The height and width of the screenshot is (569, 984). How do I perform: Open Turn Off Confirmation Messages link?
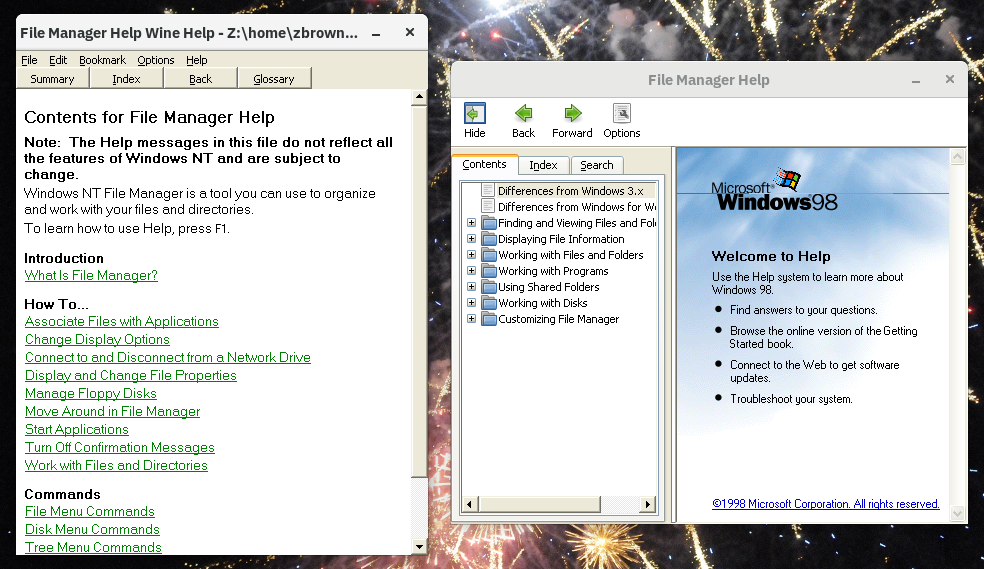pyautogui.click(x=120, y=448)
